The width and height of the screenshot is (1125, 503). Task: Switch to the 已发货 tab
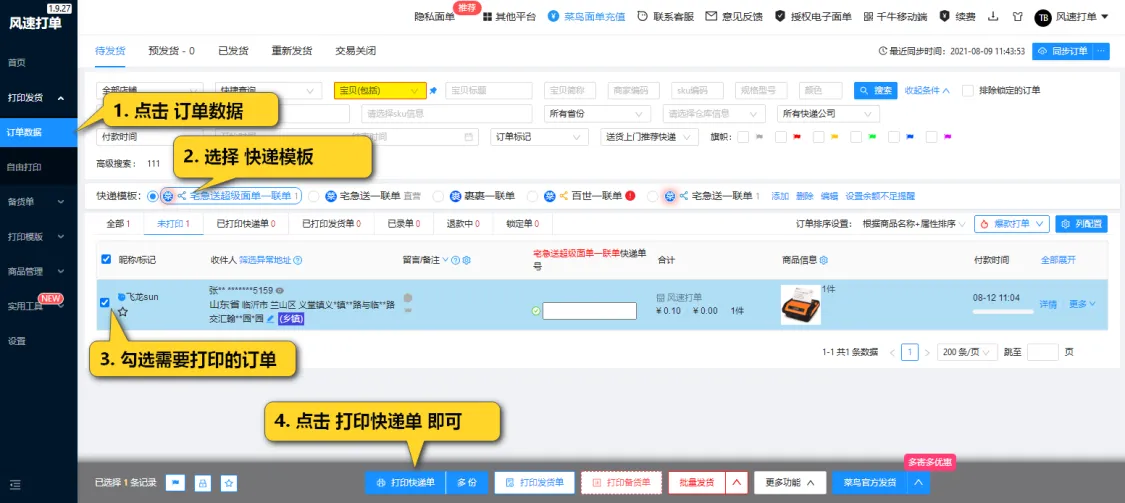(233, 51)
